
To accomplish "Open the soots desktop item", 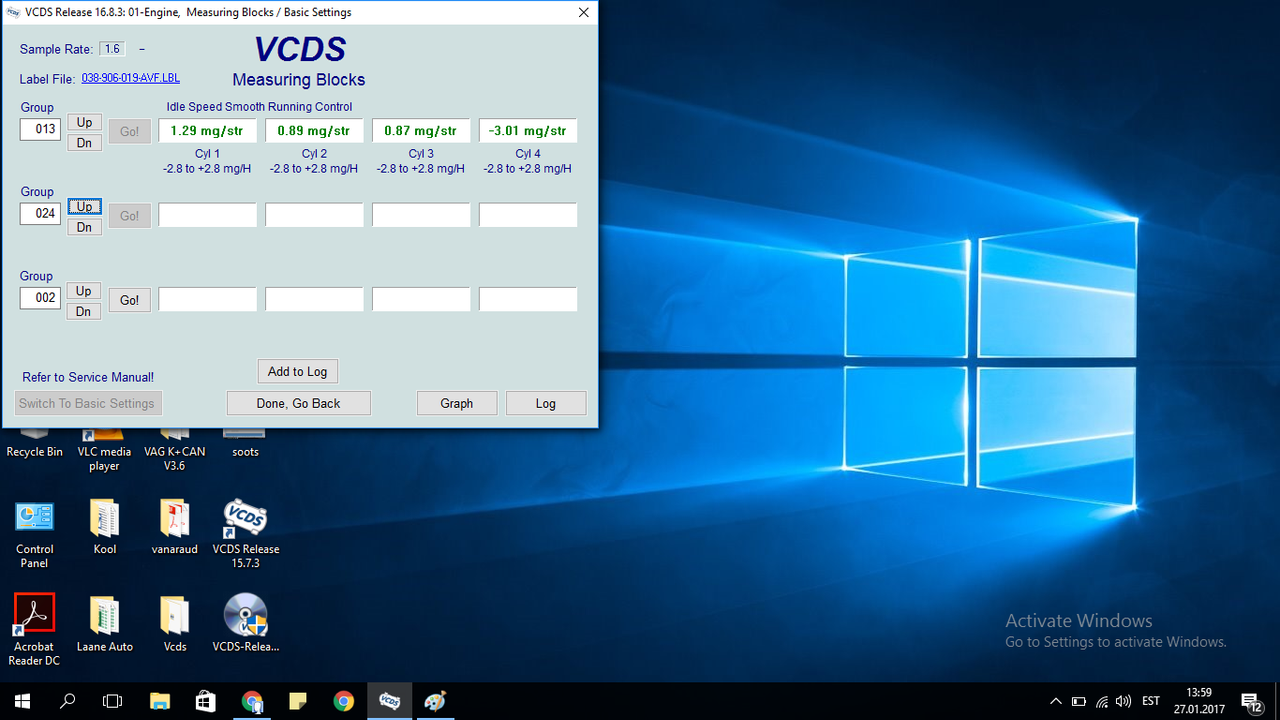I will point(245,443).
